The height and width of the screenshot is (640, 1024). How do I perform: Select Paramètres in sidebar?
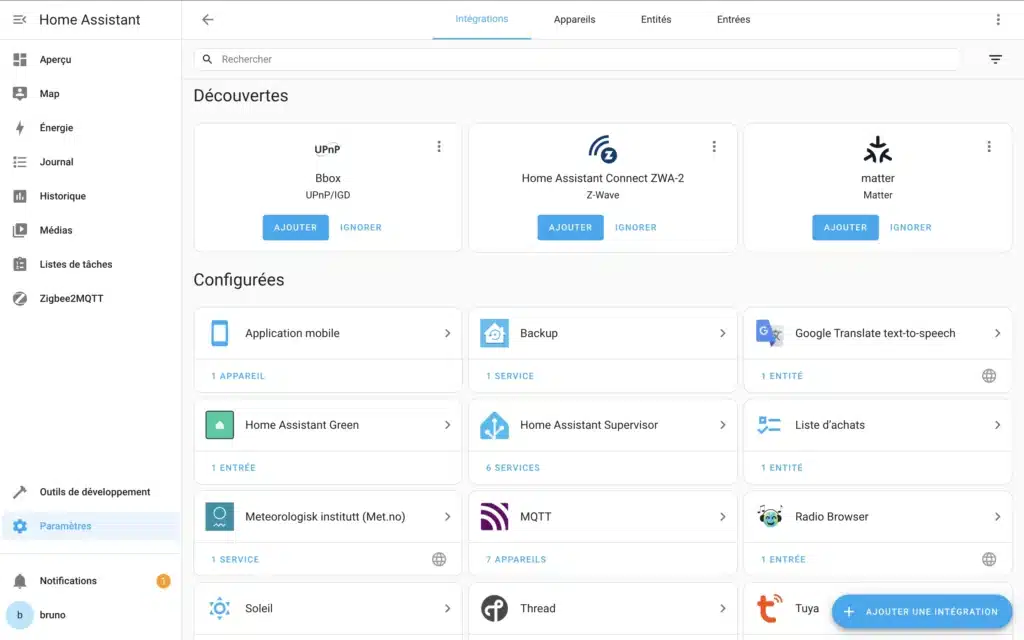point(90,526)
